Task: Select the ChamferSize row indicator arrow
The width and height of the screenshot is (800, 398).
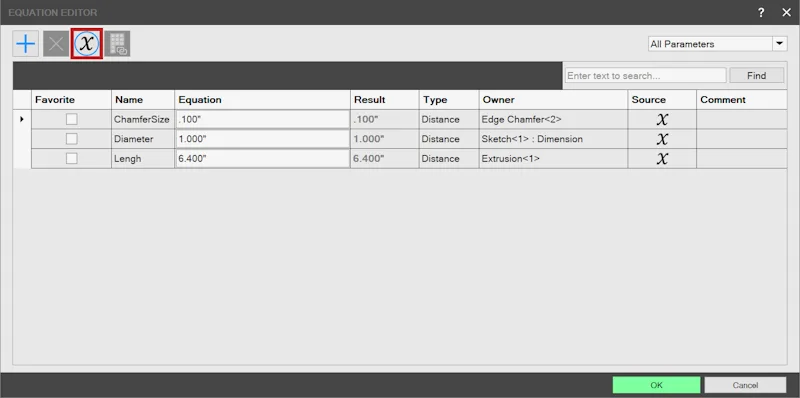Action: [x=22, y=119]
